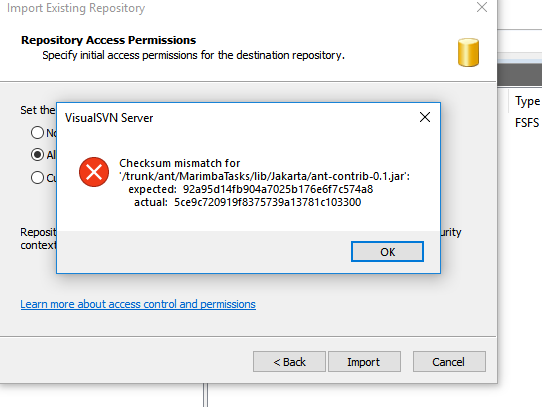Screen dimensions: 542x407
Task: Click the VisualSVN Server dialog title
Action: click(109, 118)
